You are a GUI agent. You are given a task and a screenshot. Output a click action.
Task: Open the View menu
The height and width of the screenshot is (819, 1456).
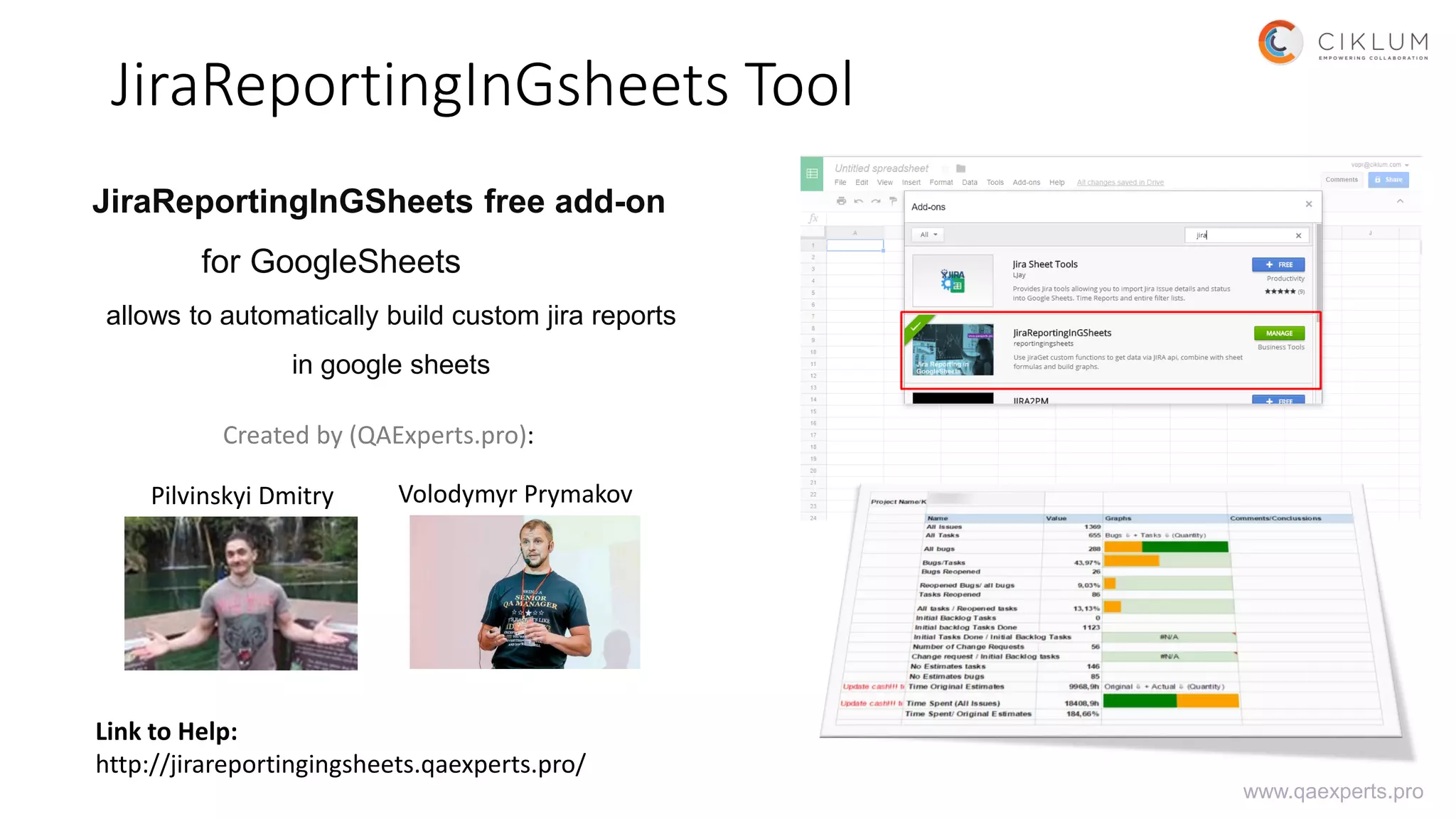tap(884, 183)
